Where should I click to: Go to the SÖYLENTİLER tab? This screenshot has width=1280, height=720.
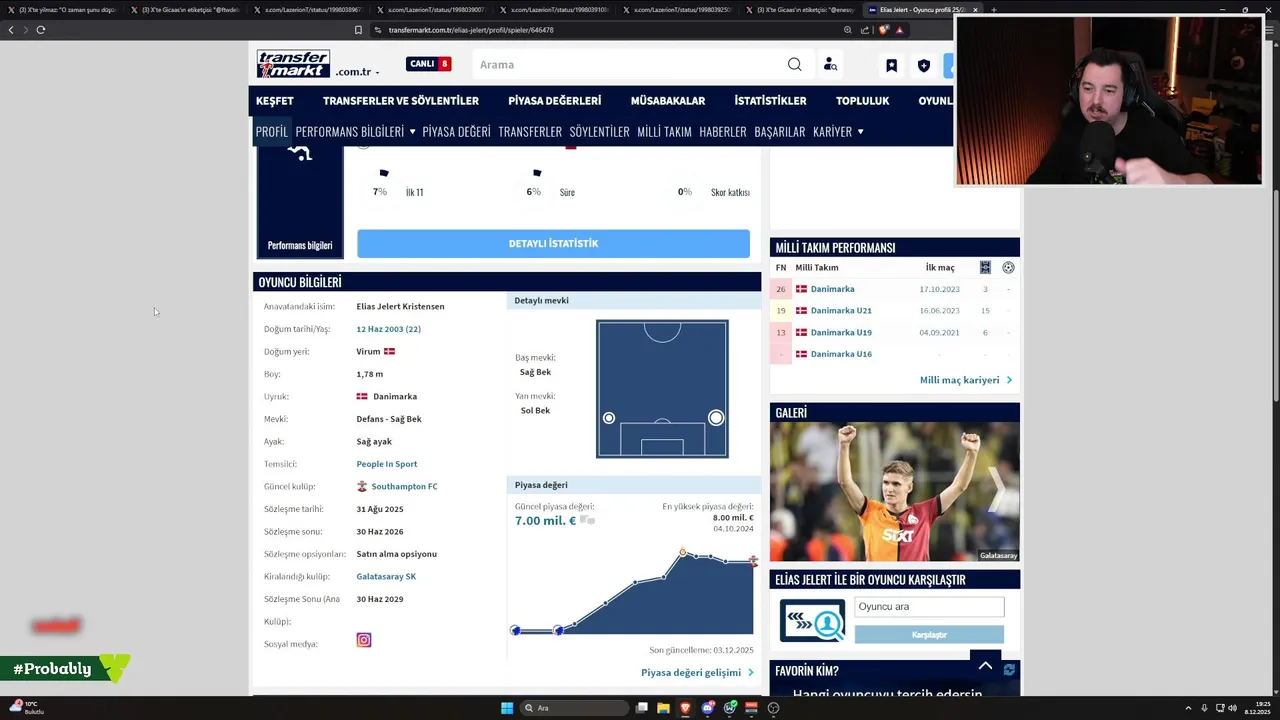[599, 131]
